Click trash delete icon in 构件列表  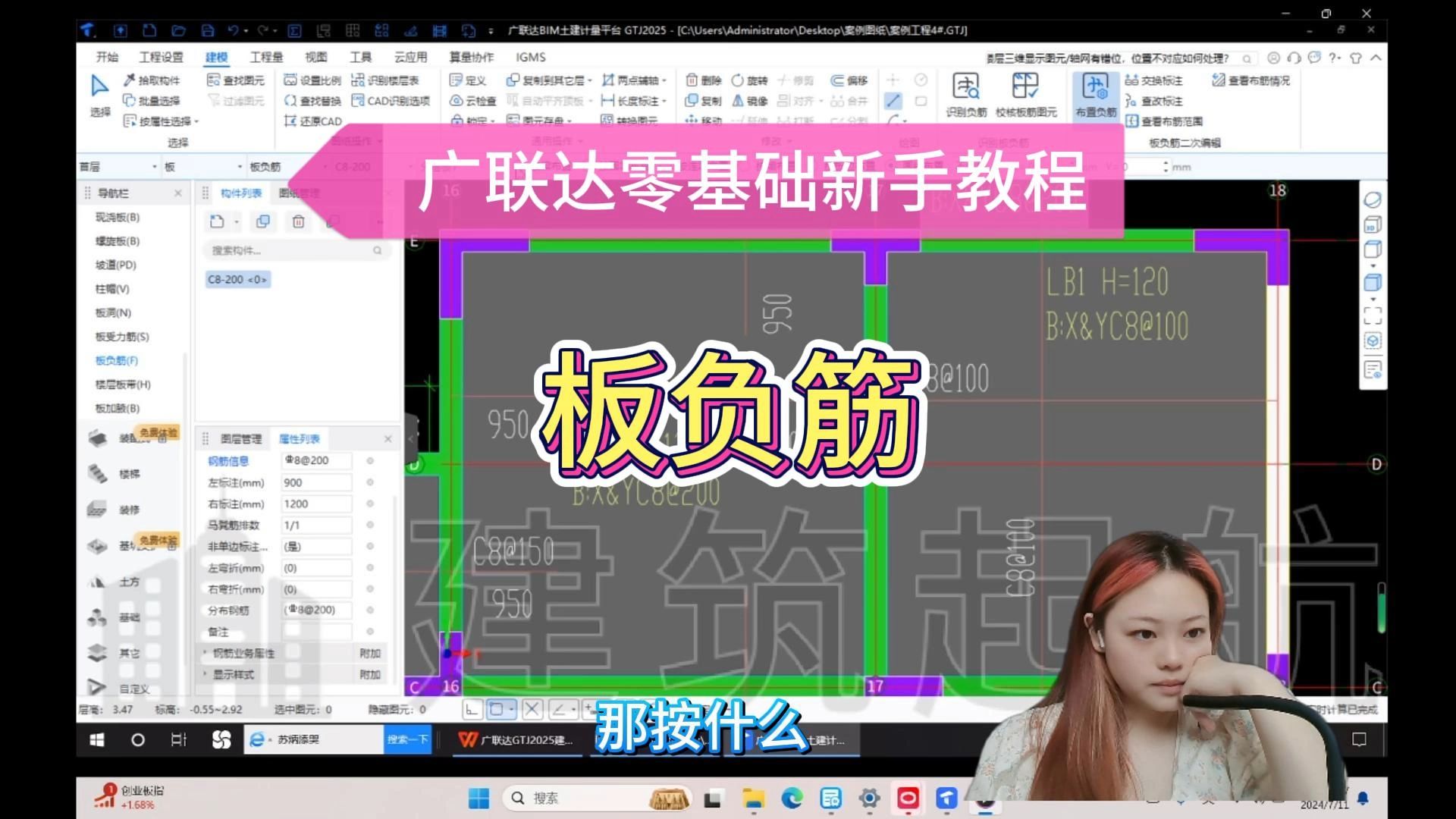point(298,221)
